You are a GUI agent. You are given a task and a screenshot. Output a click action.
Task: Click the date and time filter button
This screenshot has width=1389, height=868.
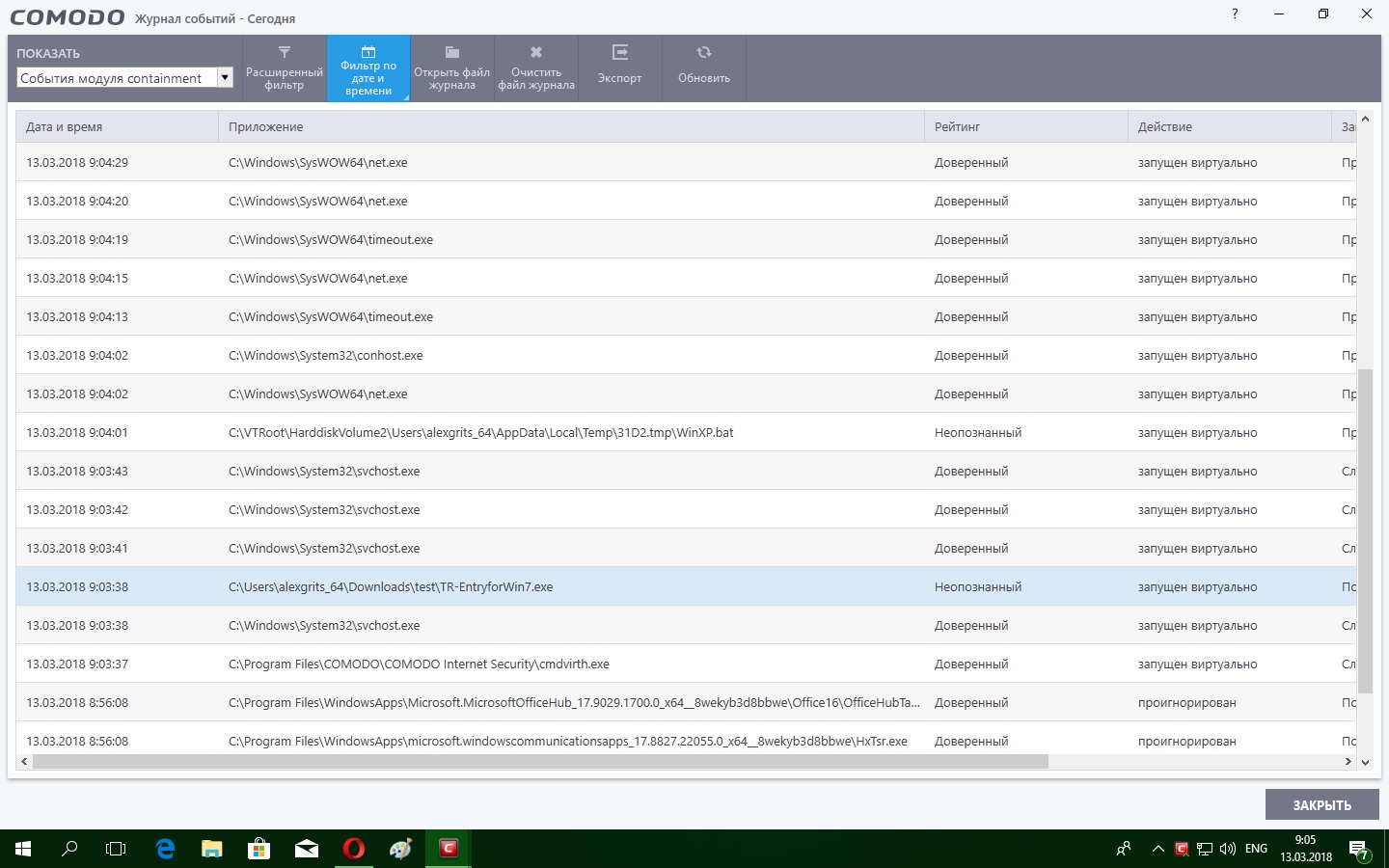[368, 68]
